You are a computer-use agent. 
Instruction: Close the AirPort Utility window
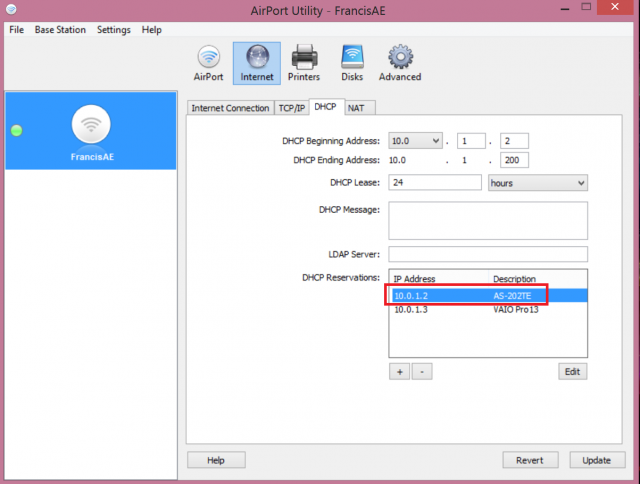(615, 7)
